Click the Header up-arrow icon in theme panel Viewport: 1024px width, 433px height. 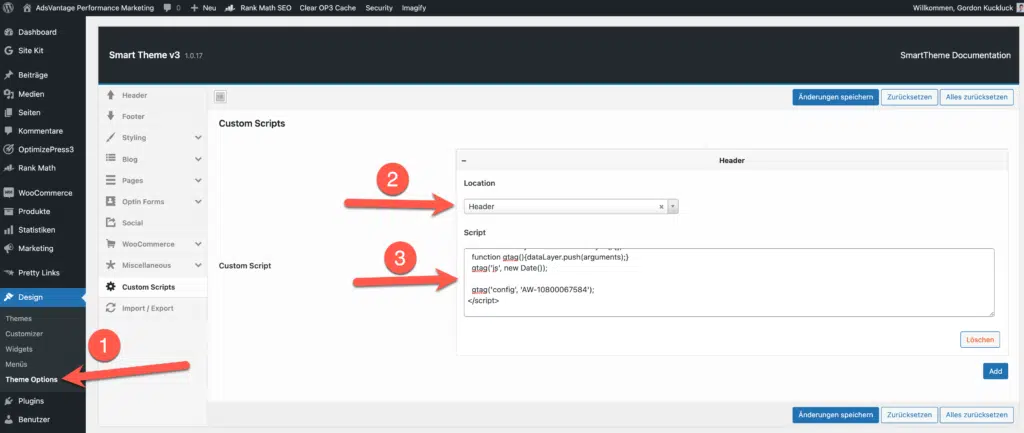[110, 95]
